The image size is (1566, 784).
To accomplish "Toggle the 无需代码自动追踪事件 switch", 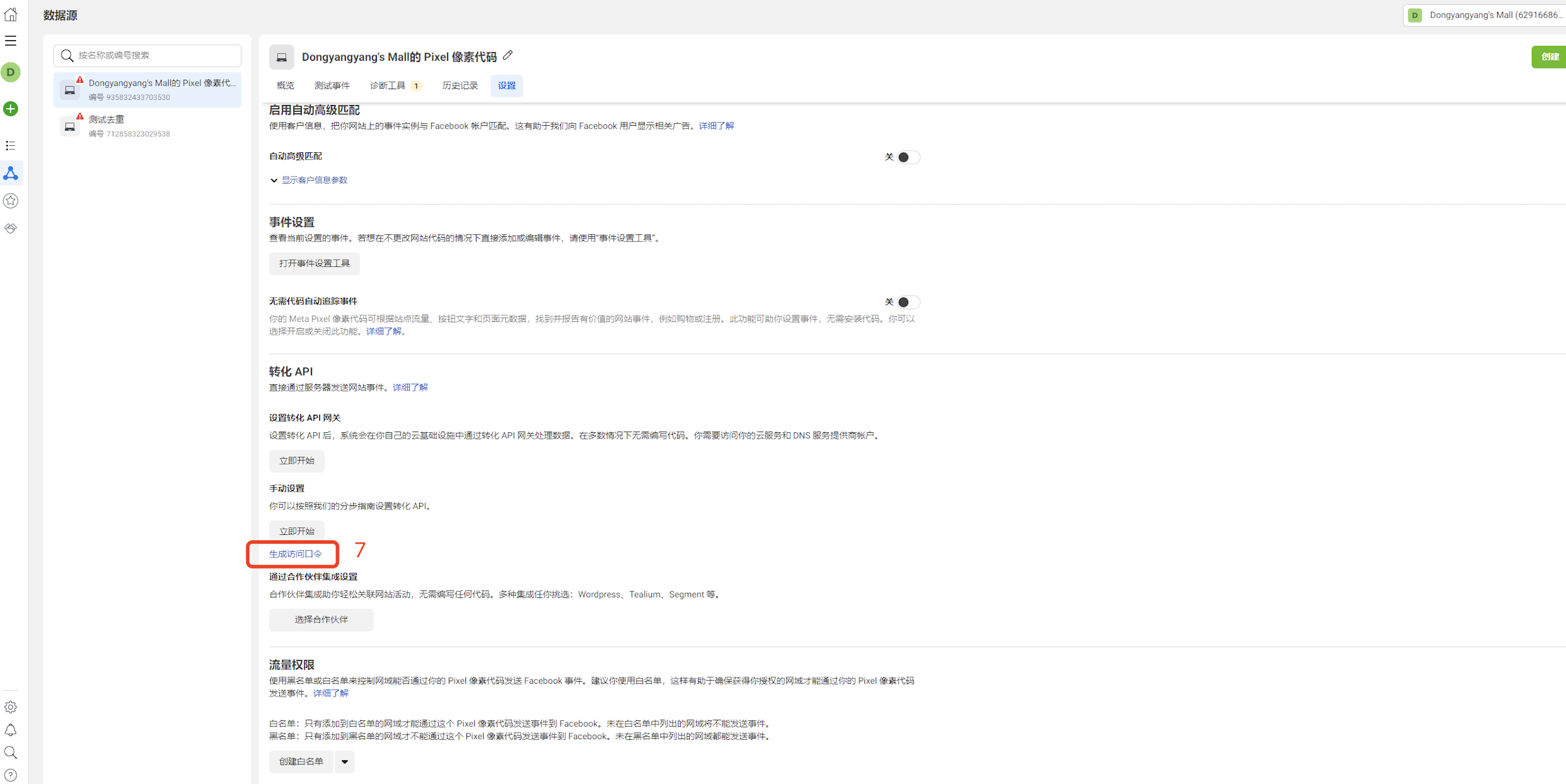I will coord(908,302).
